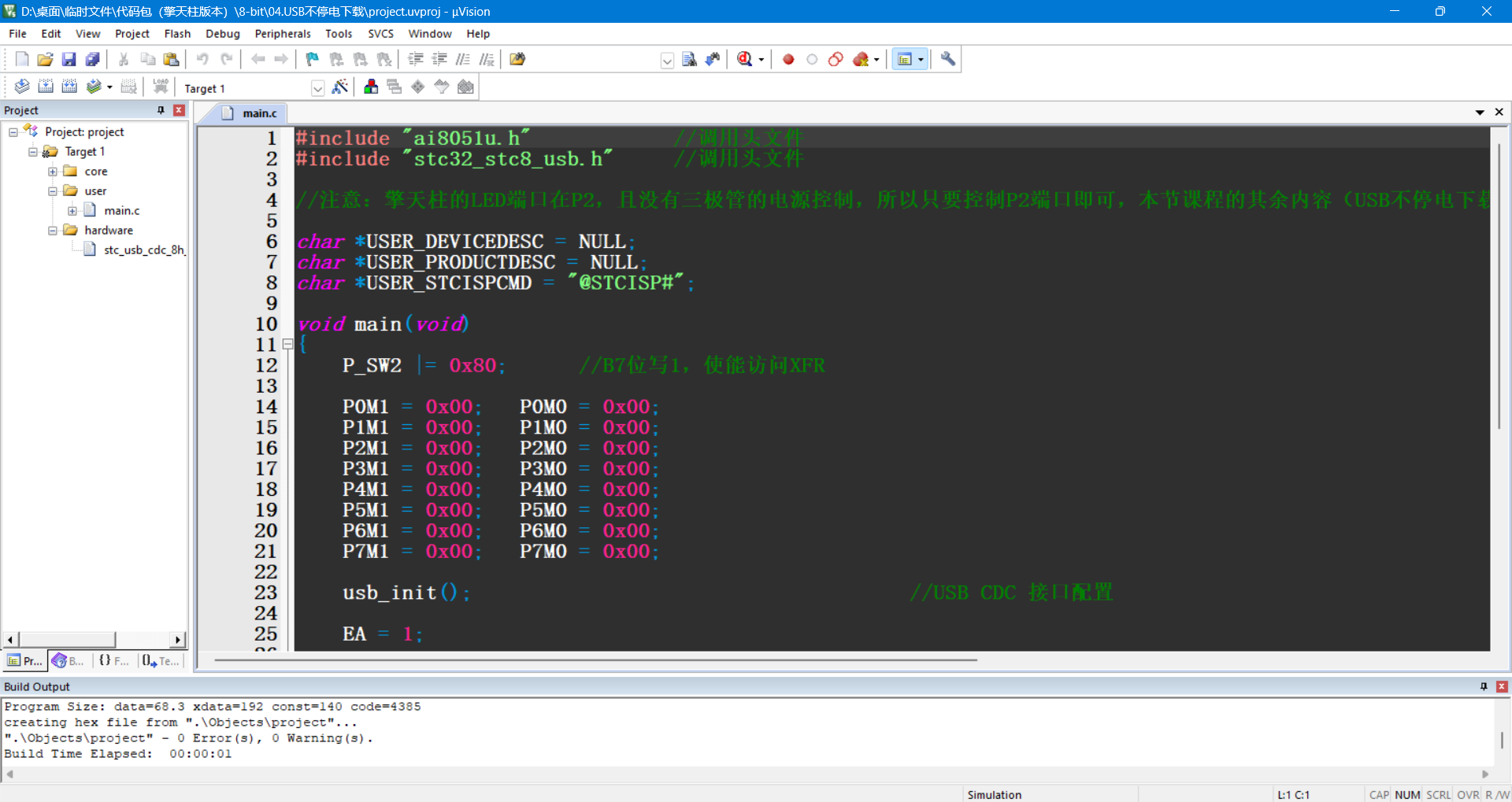Switch to the Books tab in project panel

(69, 661)
